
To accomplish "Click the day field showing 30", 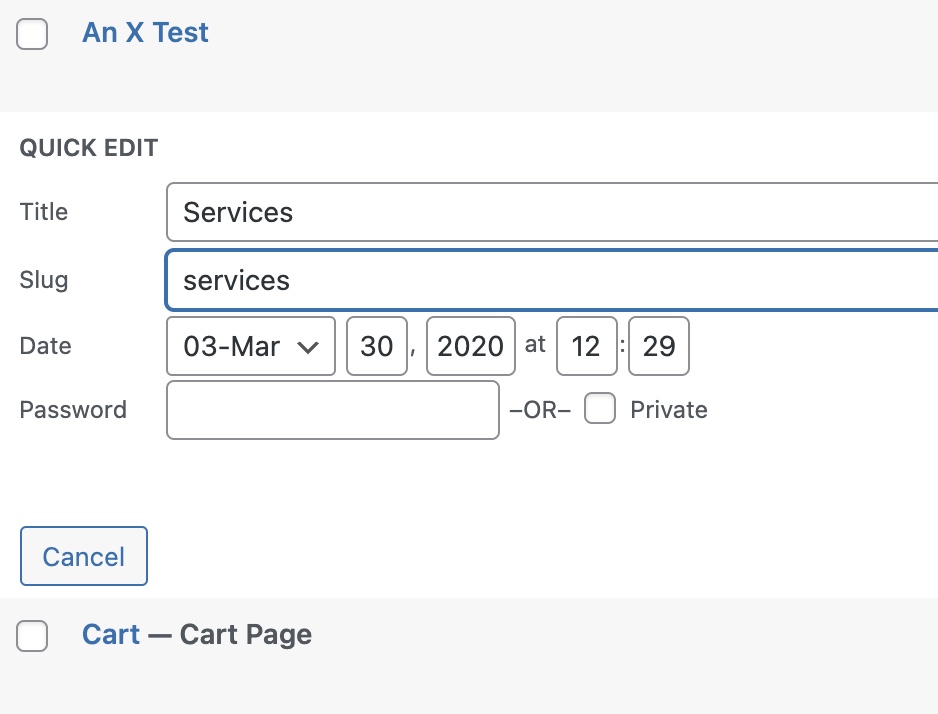I will [377, 346].
